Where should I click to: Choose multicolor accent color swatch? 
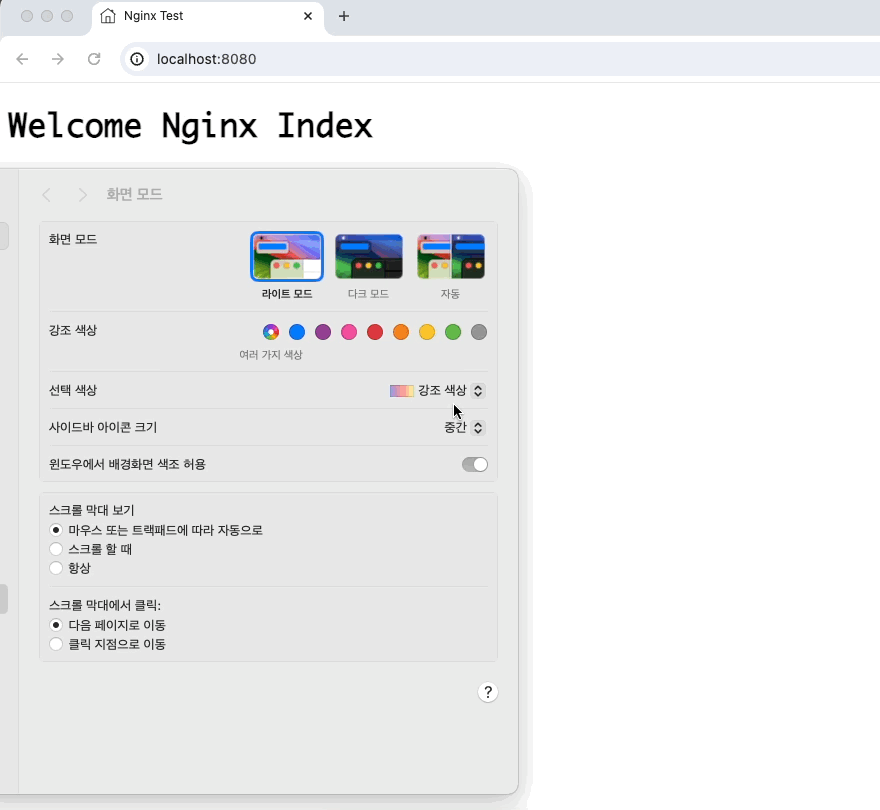[271, 332]
